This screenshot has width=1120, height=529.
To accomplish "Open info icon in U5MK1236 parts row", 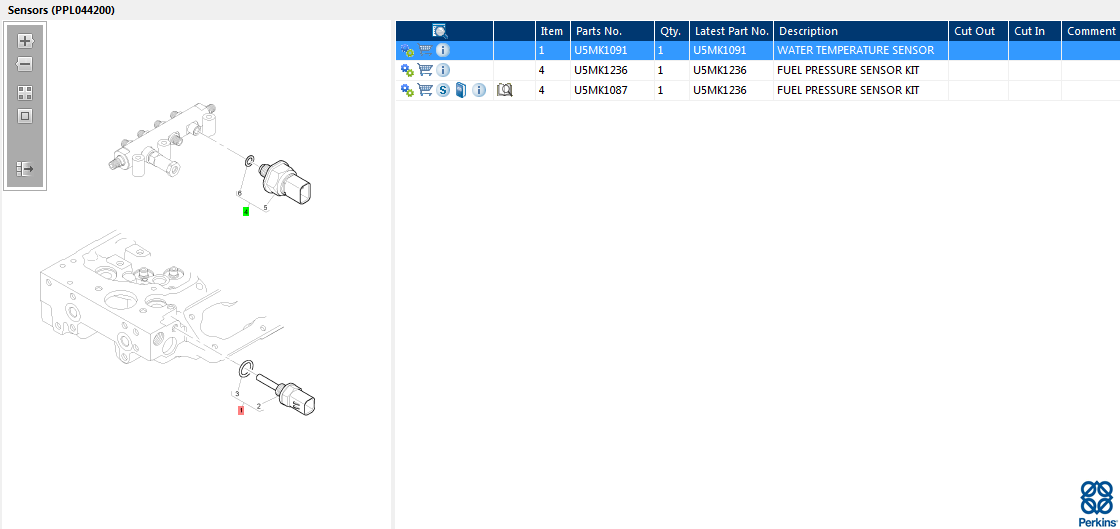I will [x=443, y=70].
